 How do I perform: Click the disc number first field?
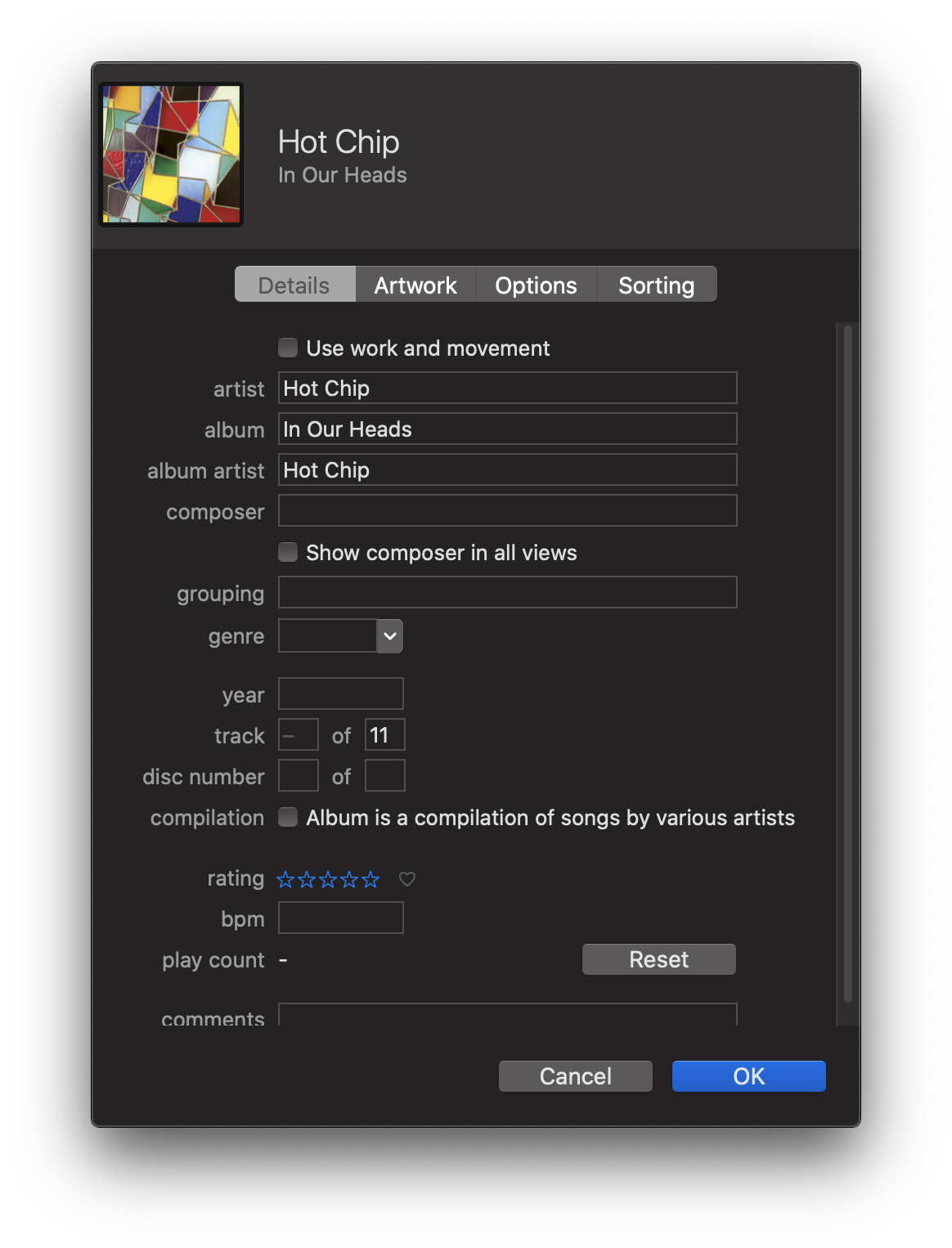(x=299, y=775)
